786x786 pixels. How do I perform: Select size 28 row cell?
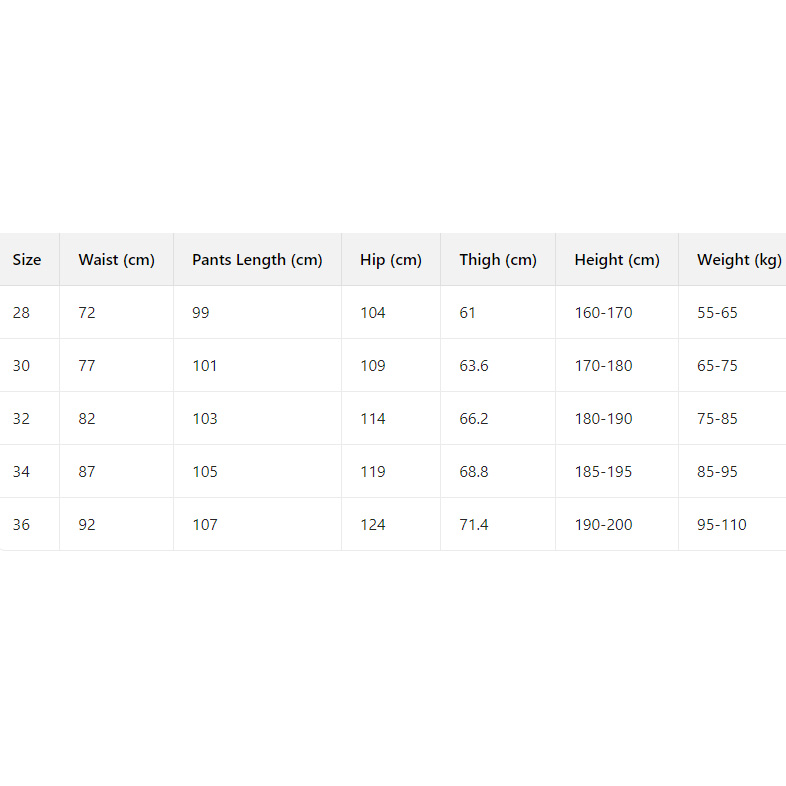[x=22, y=313]
